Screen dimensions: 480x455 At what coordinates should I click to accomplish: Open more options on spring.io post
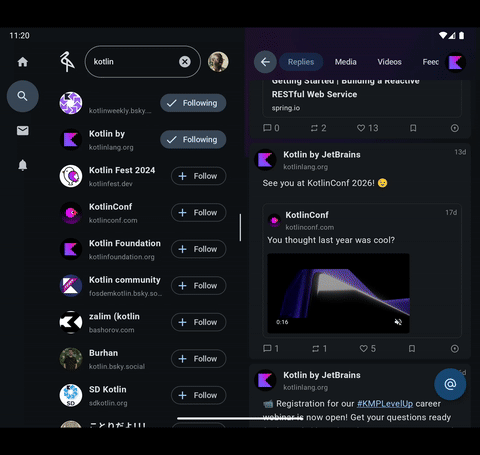click(455, 128)
